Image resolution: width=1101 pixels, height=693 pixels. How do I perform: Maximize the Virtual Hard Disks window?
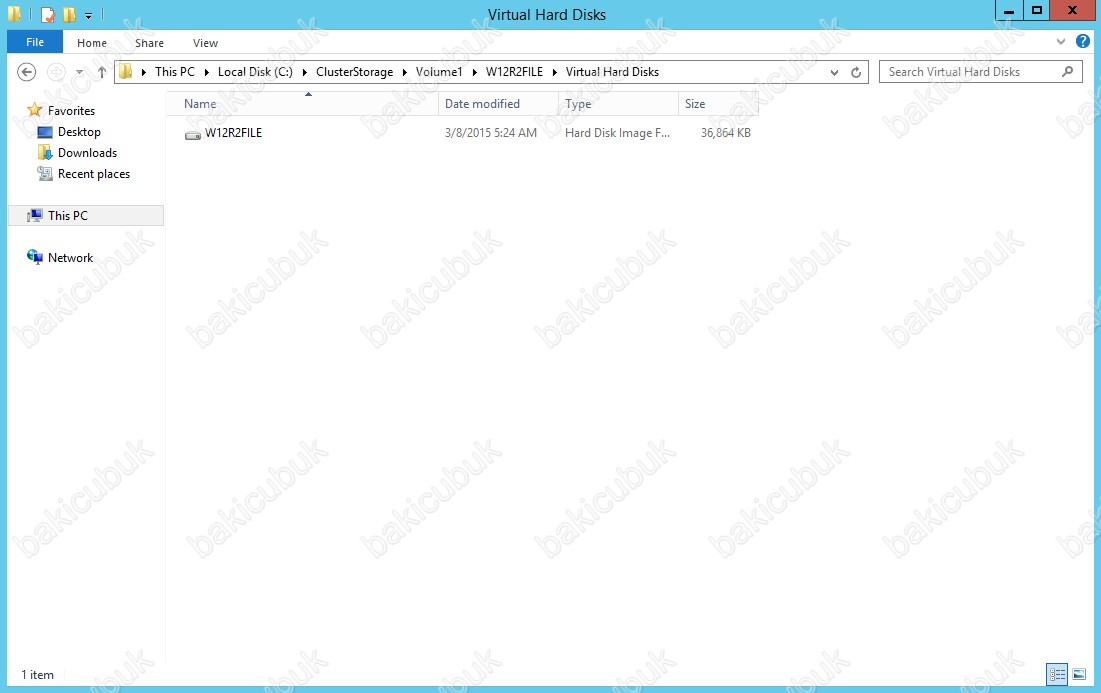pyautogui.click(x=1036, y=11)
